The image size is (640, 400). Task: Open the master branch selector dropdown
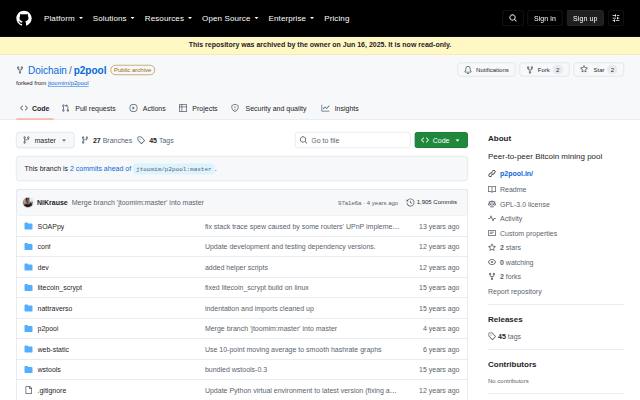click(45, 140)
